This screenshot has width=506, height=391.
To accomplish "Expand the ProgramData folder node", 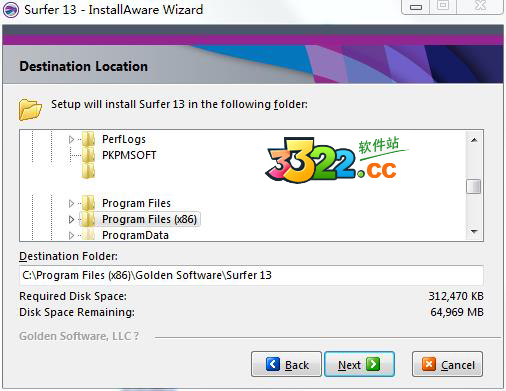I will pos(71,235).
